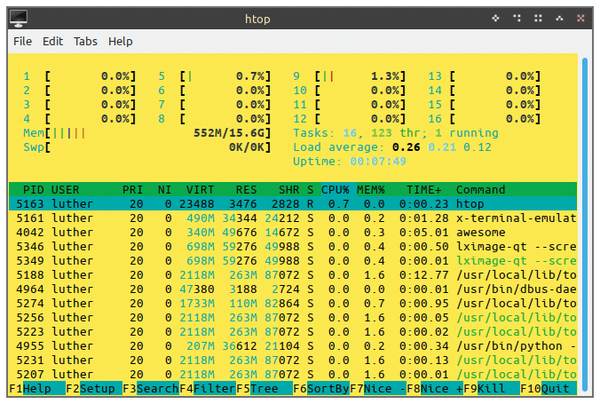Select thread row with PID 5223
The width and height of the screenshot is (600, 404).
[x=293, y=331]
